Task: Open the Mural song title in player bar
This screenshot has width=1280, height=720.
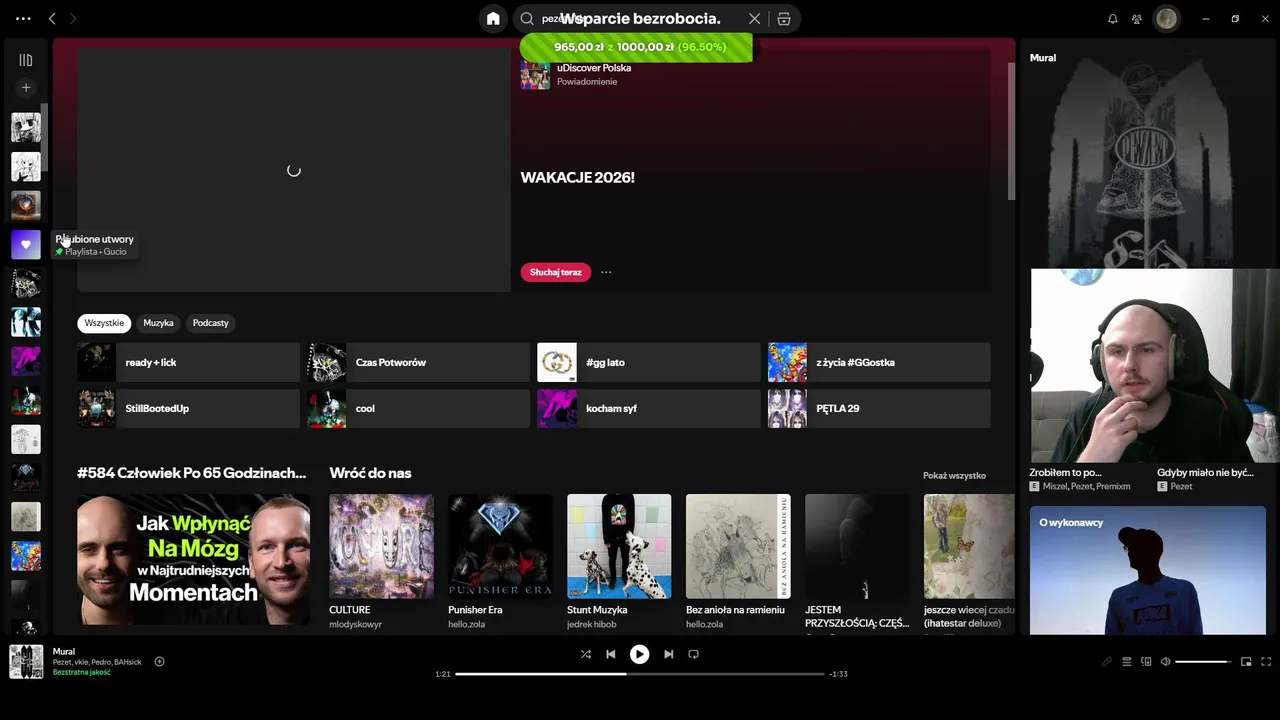Action: 64,651
